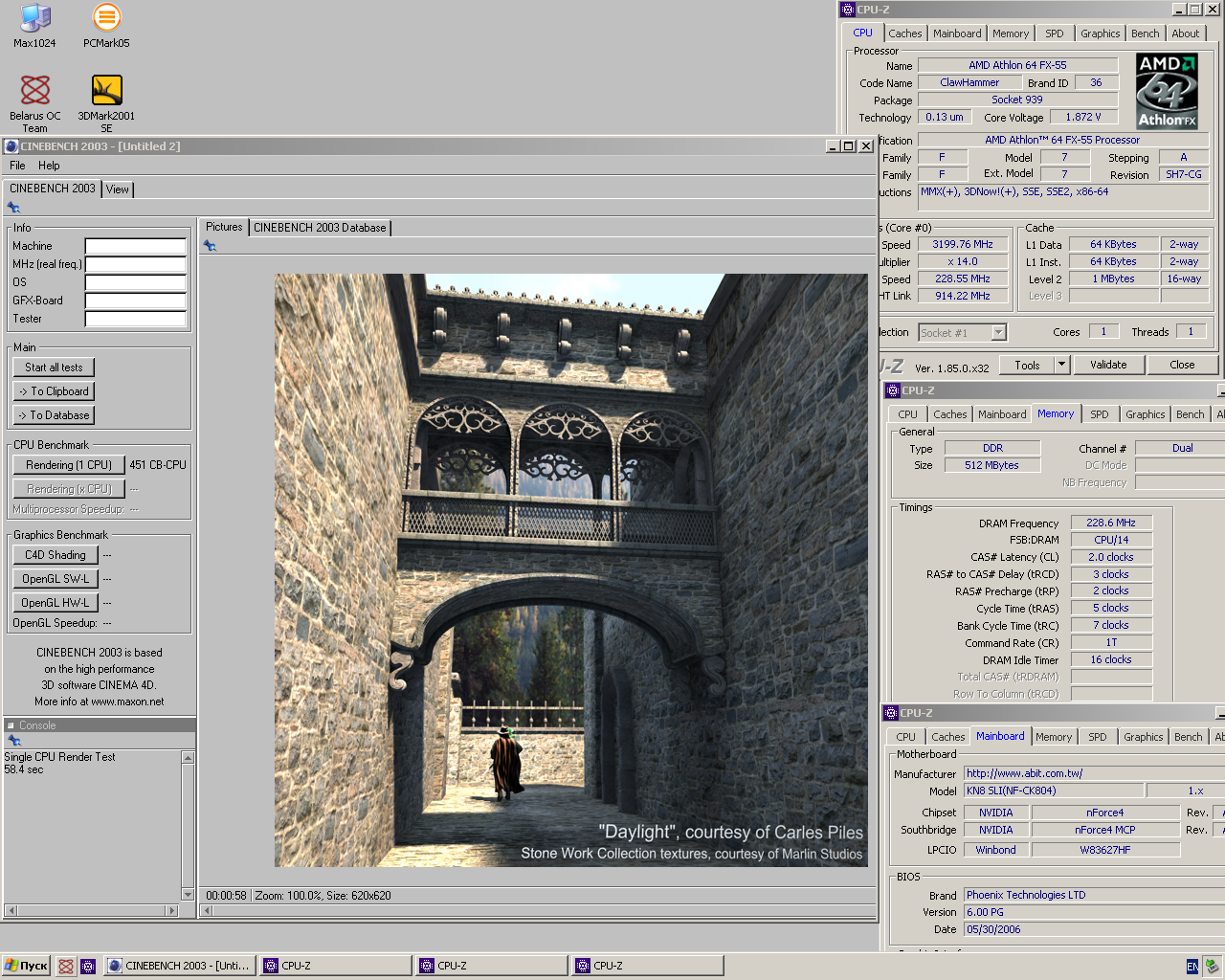Click the console horizontal scrollbar right arrow
1225x980 pixels.
pyautogui.click(x=172, y=910)
